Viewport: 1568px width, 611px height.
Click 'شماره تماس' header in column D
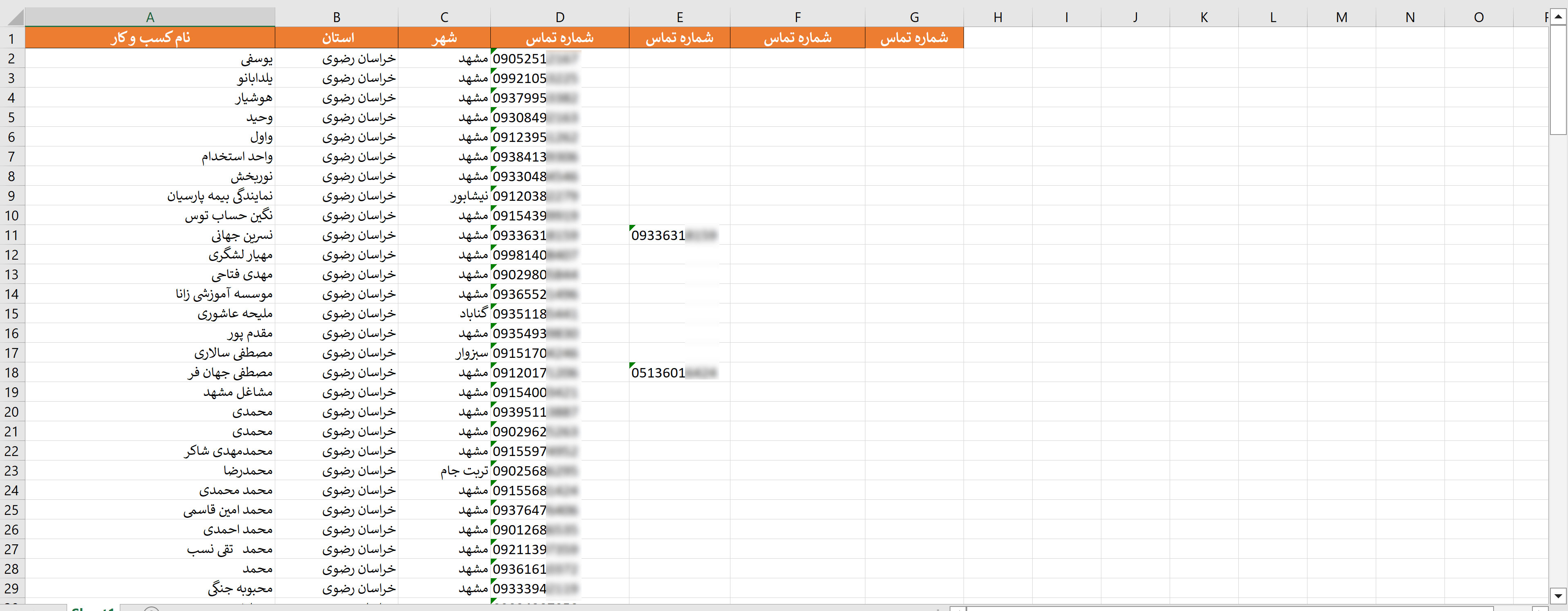click(x=560, y=38)
